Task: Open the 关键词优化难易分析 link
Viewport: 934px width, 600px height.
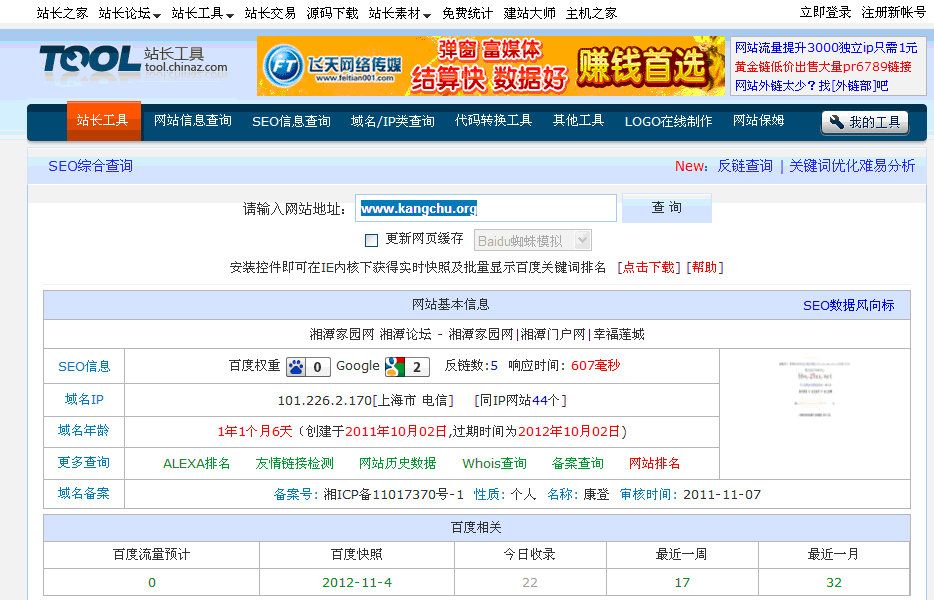Action: (x=852, y=166)
